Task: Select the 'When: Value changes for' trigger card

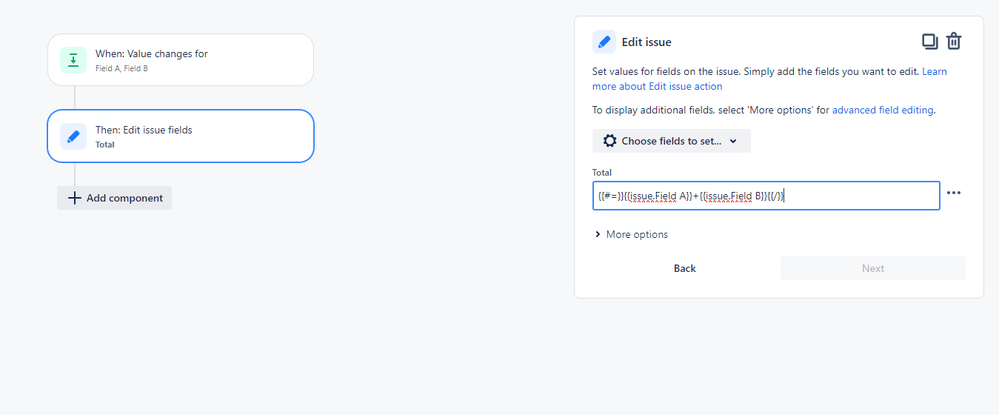Action: [180, 60]
